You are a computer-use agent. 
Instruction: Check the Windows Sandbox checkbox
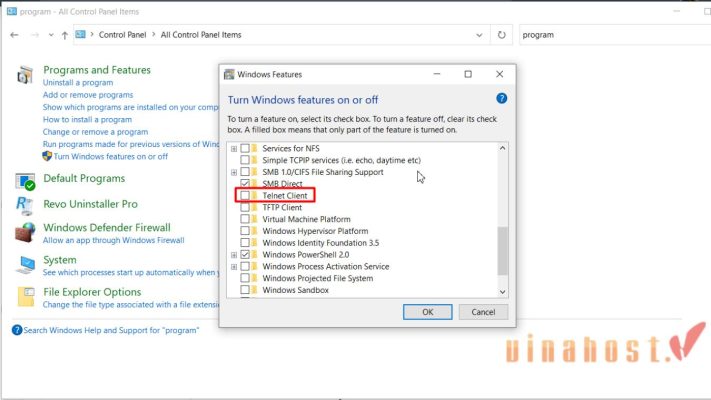pyautogui.click(x=245, y=290)
